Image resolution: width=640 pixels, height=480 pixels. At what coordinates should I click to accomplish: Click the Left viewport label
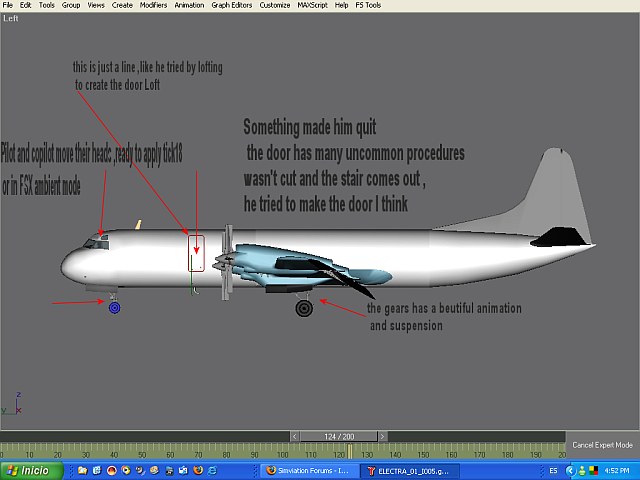(x=10, y=17)
